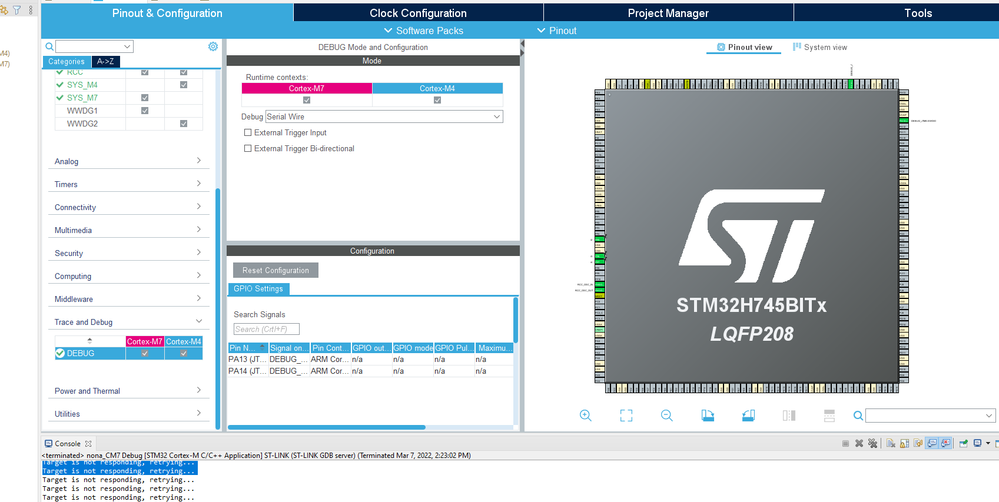Rotate the chip pinout clockwise
This screenshot has width=999, height=502.
pyautogui.click(x=708, y=415)
